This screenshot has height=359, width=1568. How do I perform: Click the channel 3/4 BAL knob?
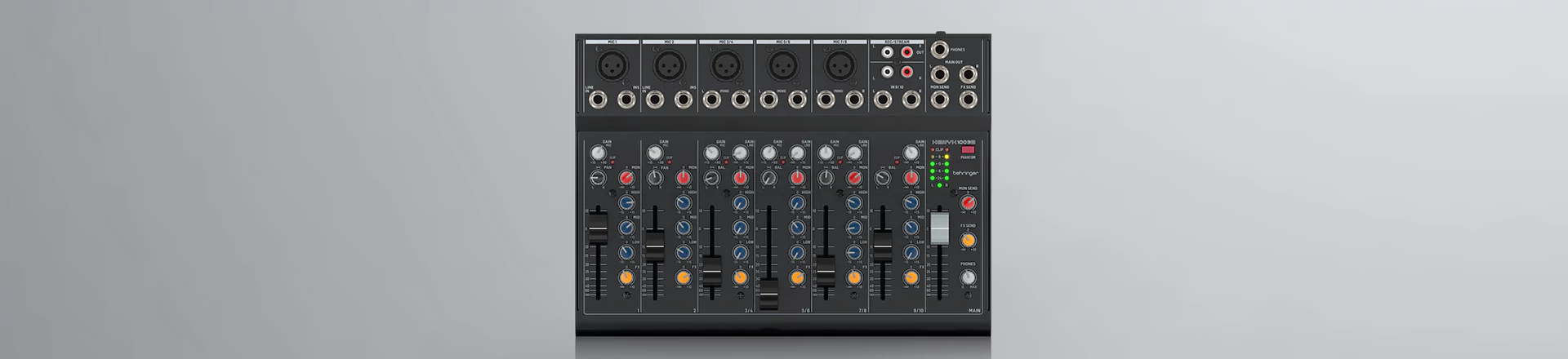[712, 178]
